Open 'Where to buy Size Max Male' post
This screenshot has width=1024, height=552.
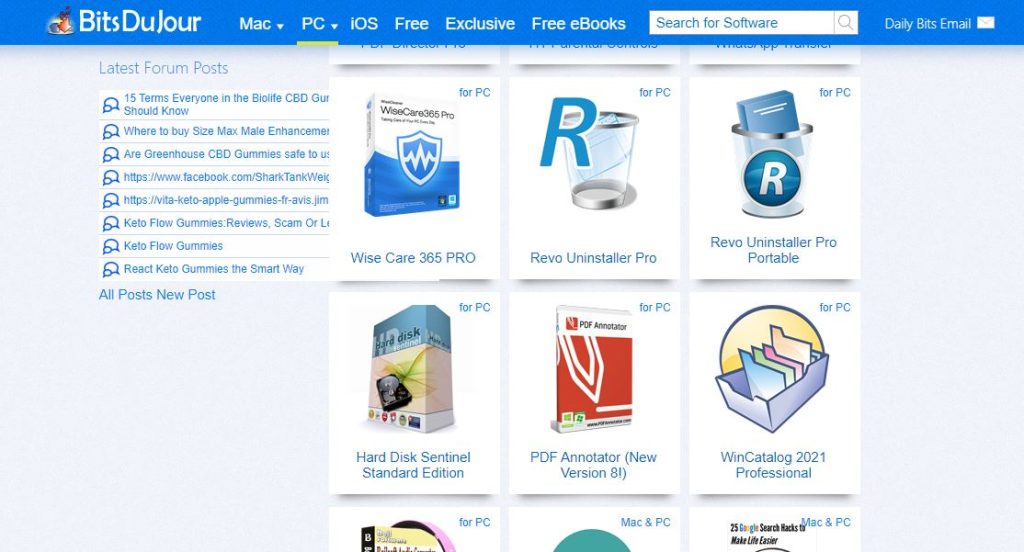click(x=226, y=131)
